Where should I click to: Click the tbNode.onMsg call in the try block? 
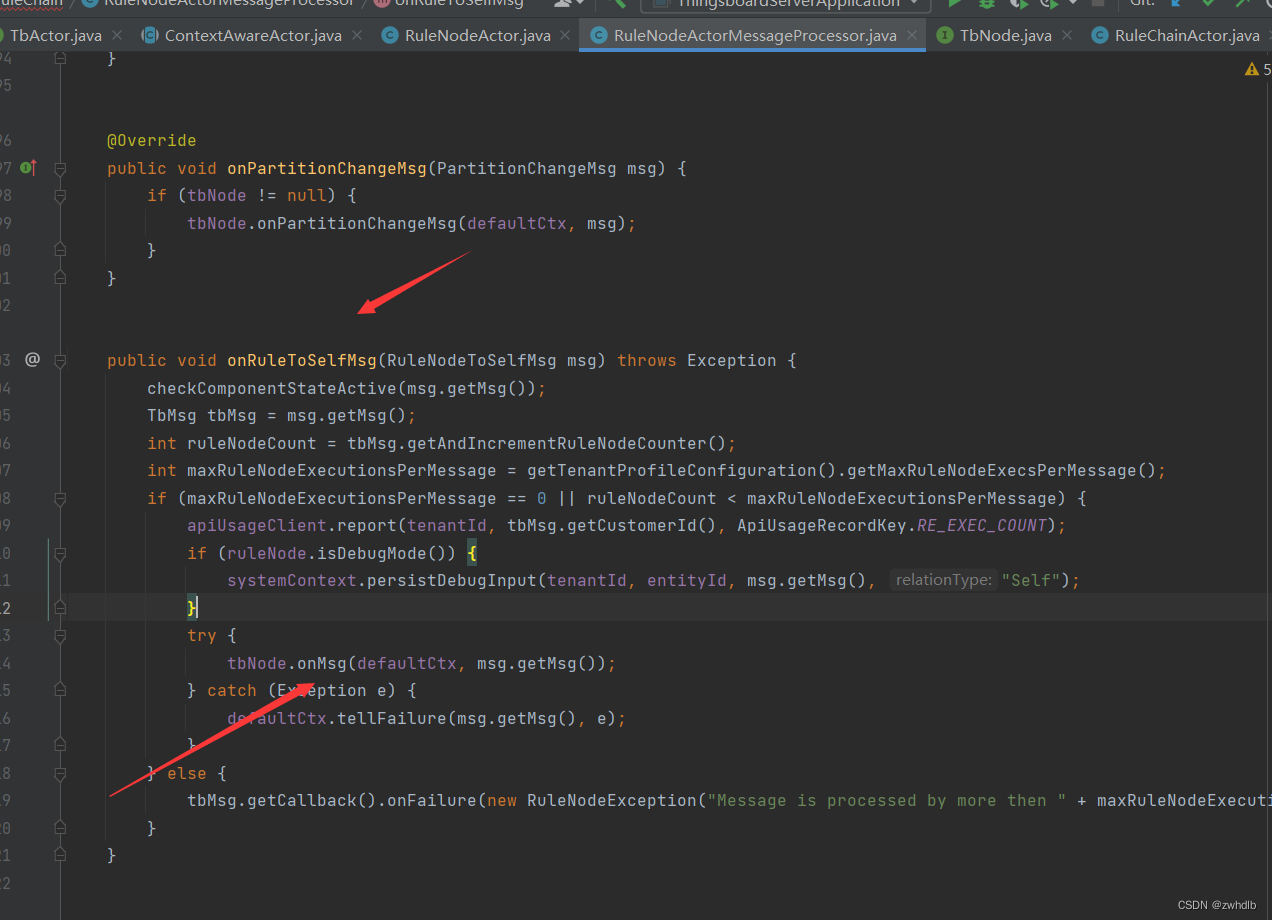pyautogui.click(x=286, y=663)
